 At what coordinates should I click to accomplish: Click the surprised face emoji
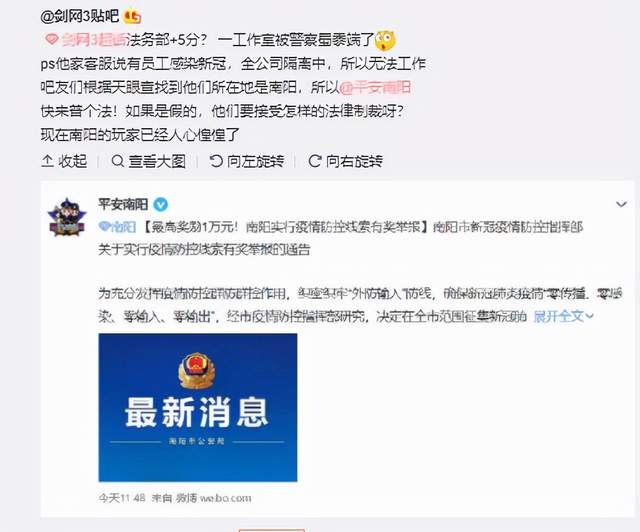click(385, 40)
